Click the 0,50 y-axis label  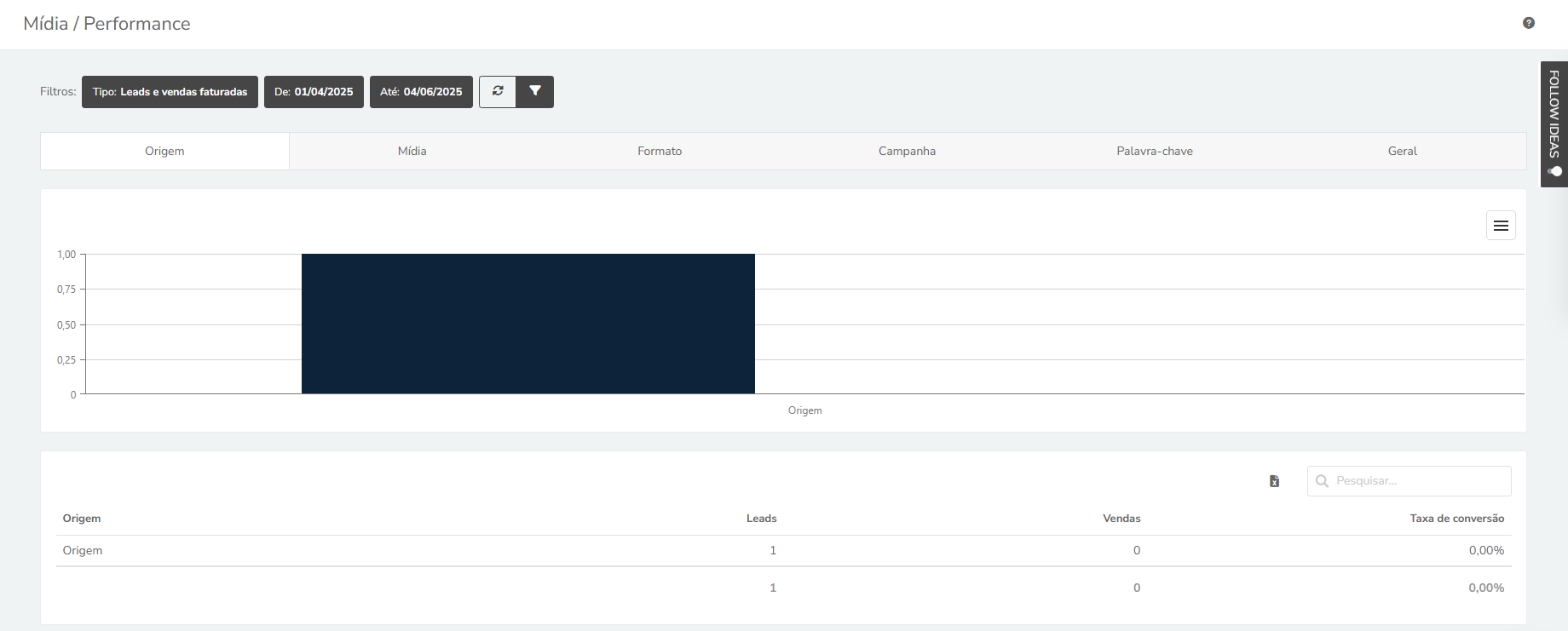(66, 325)
